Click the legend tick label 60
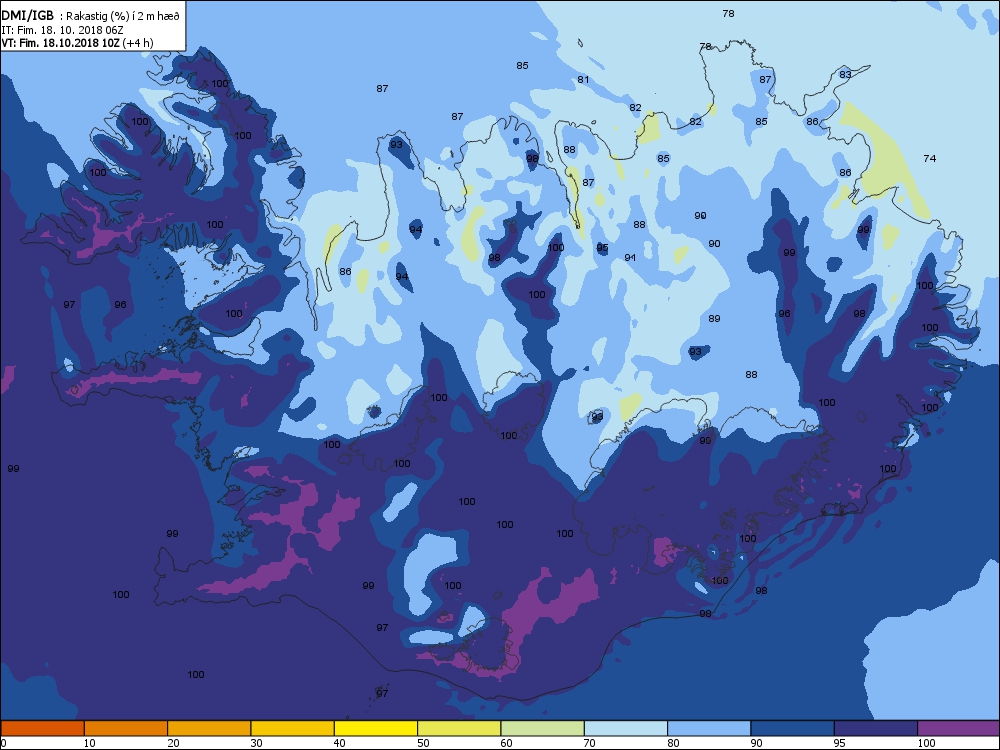Viewport: 1000px width, 750px height. (506, 743)
